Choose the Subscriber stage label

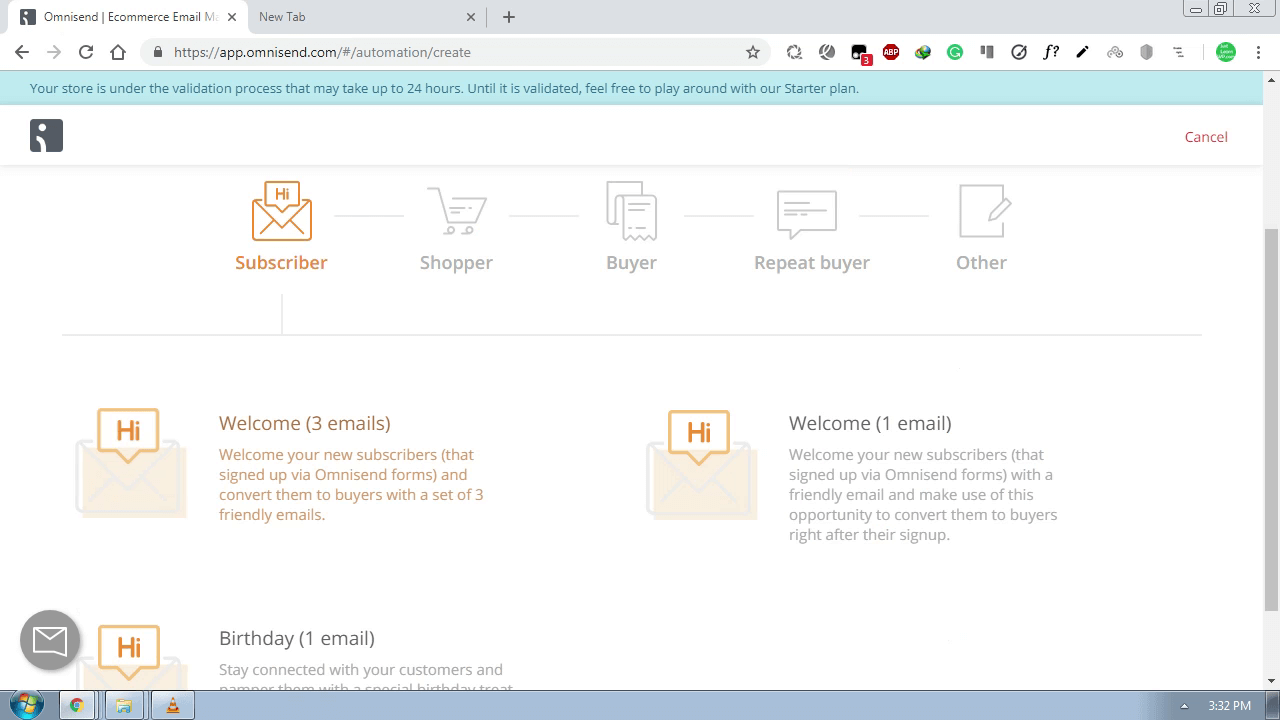point(281,262)
